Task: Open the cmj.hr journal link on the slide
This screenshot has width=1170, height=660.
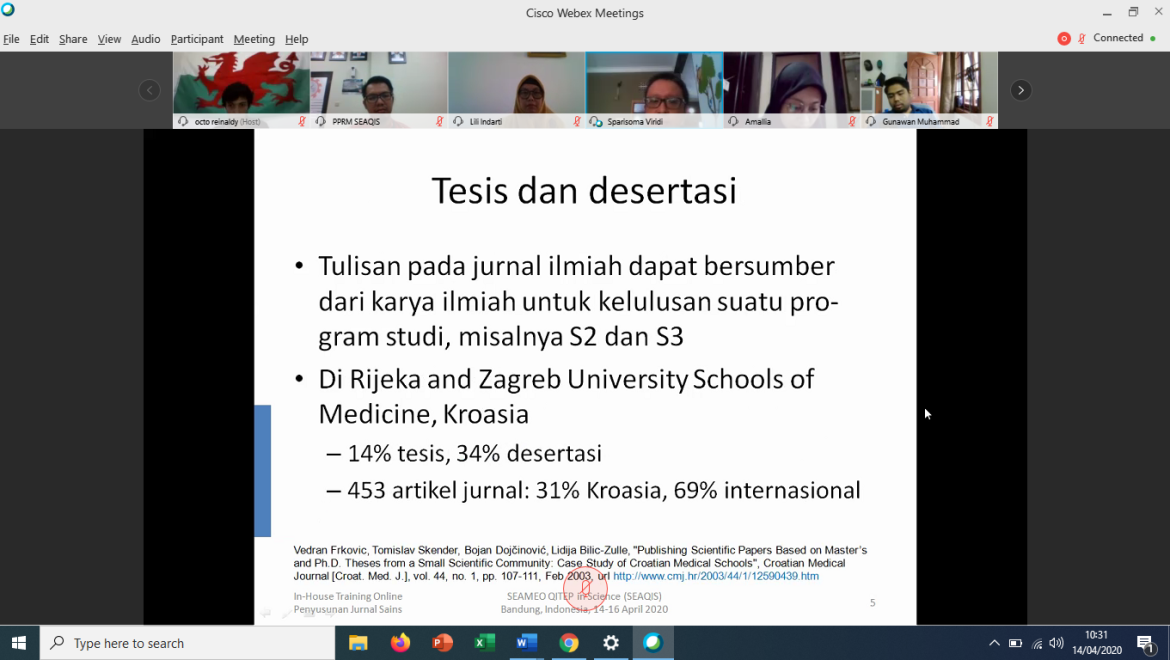Action: pos(716,575)
